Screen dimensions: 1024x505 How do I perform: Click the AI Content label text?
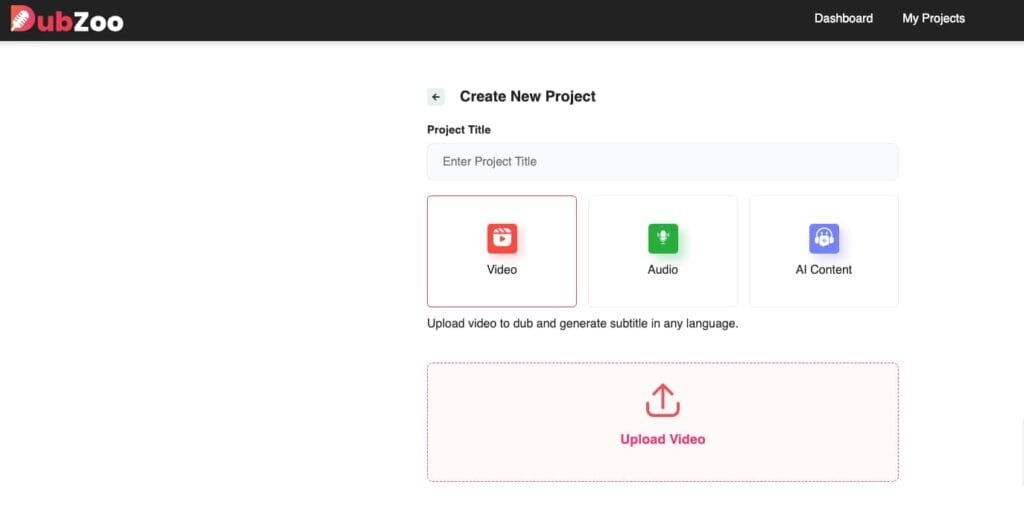click(823, 270)
